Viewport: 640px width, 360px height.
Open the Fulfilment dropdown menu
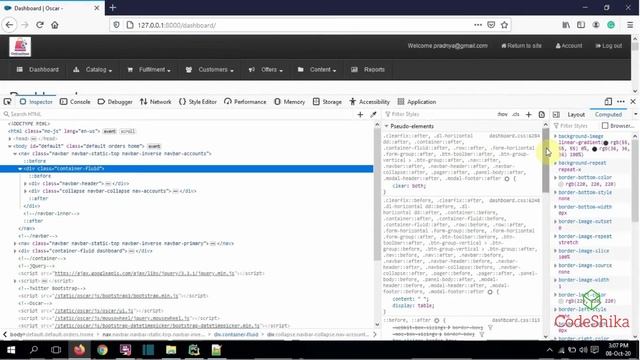149,70
